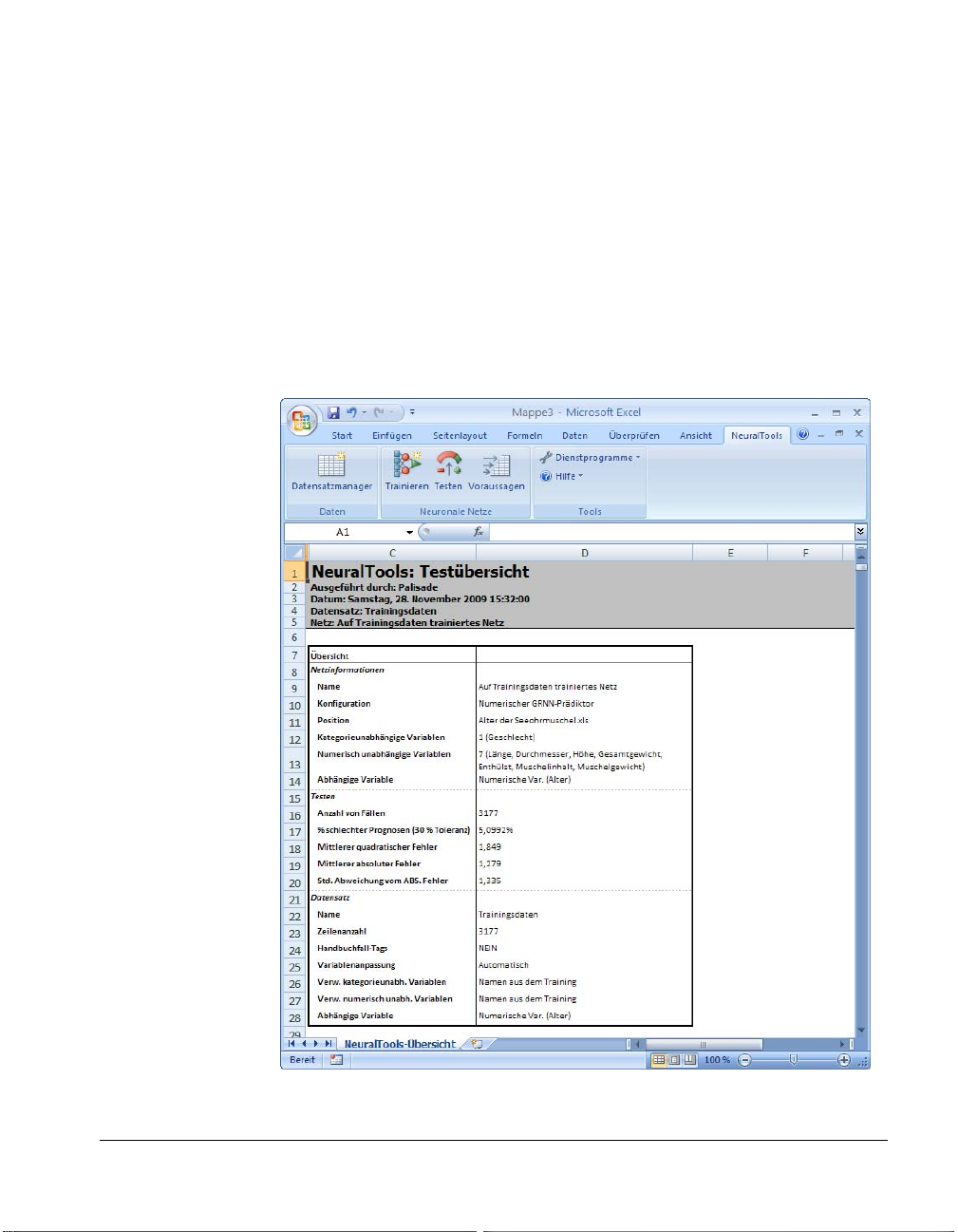Screen dimensions: 958x1232
Task: Click the 'NeuralTools: Testübersicht' title cell
Action: (421, 572)
